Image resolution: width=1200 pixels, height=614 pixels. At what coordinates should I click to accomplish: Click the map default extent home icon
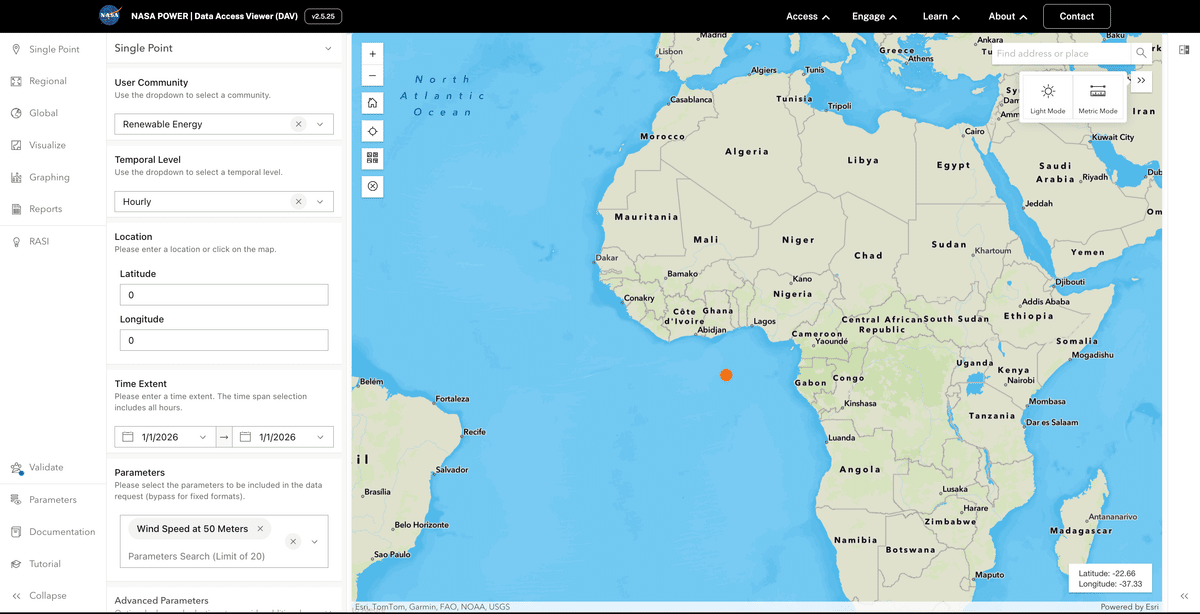[x=372, y=102]
